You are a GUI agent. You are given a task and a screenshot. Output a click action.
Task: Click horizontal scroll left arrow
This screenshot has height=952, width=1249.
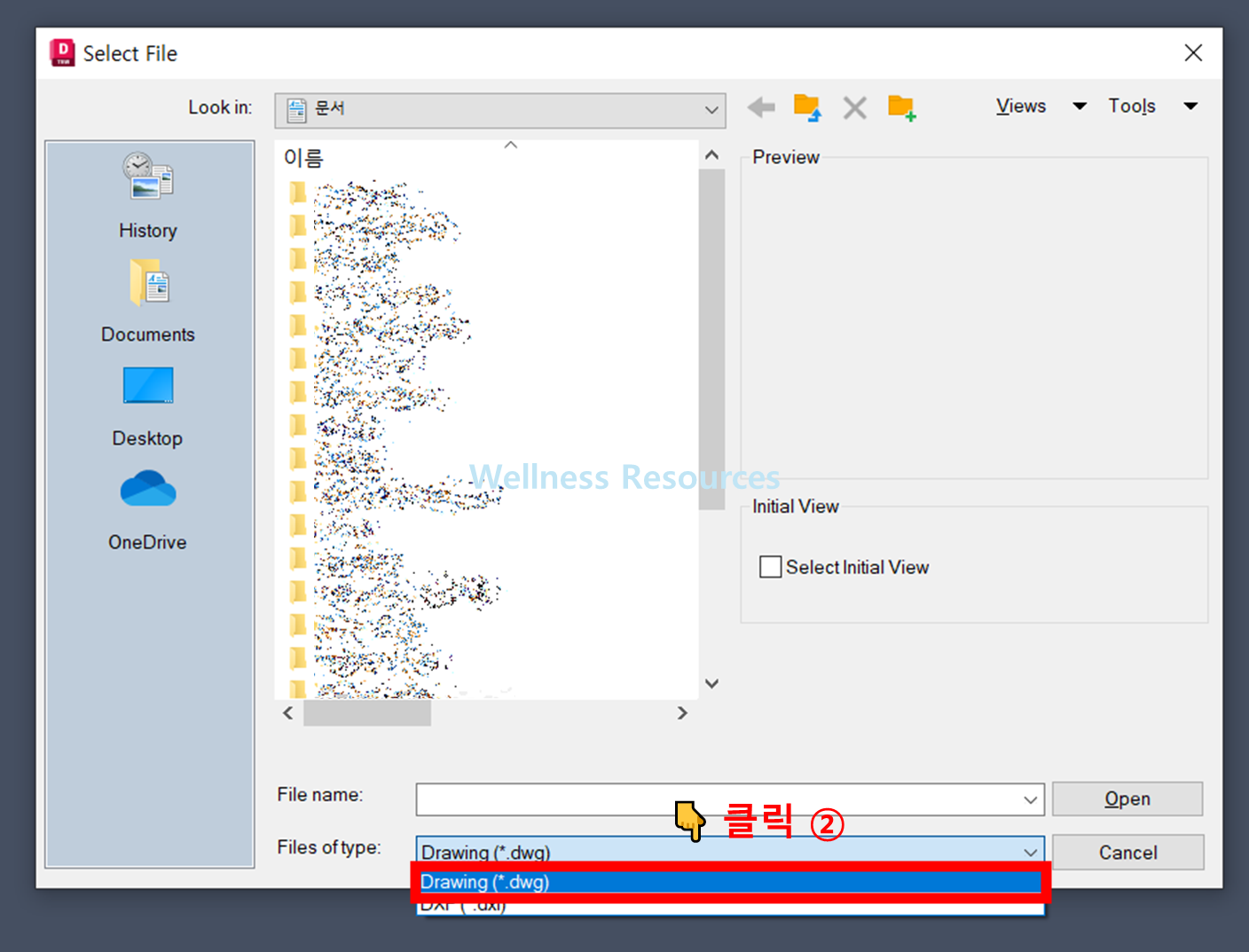click(x=288, y=712)
